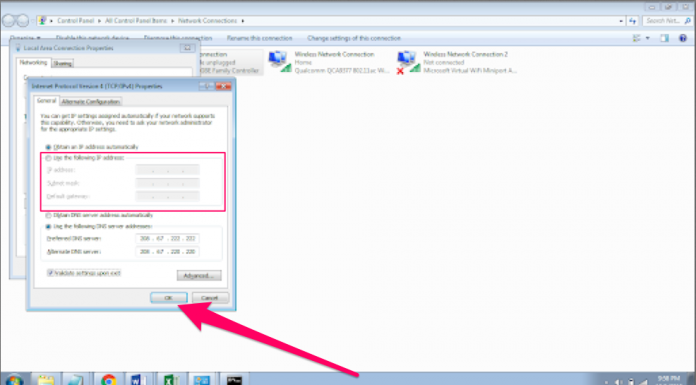Viewport: 696px width, 385px height.
Task: Open the Help question mark icon
Action: (x=683, y=38)
